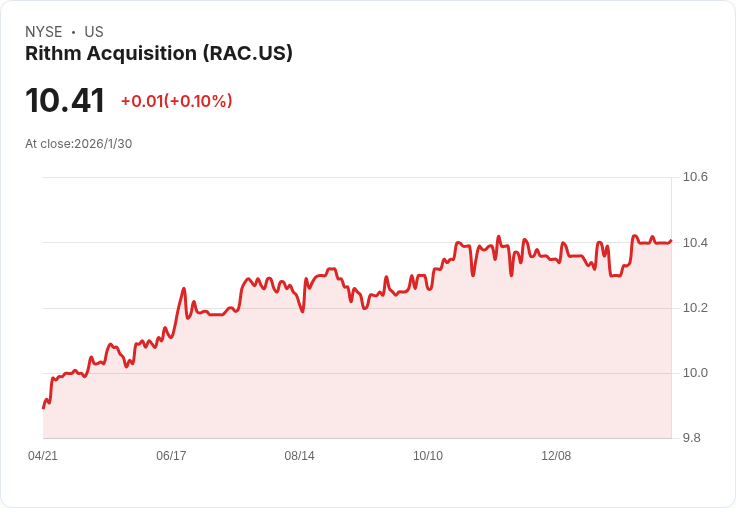The height and width of the screenshot is (508, 736).
Task: Click the 12/08 date label on x-axis
Action: pyautogui.click(x=556, y=455)
